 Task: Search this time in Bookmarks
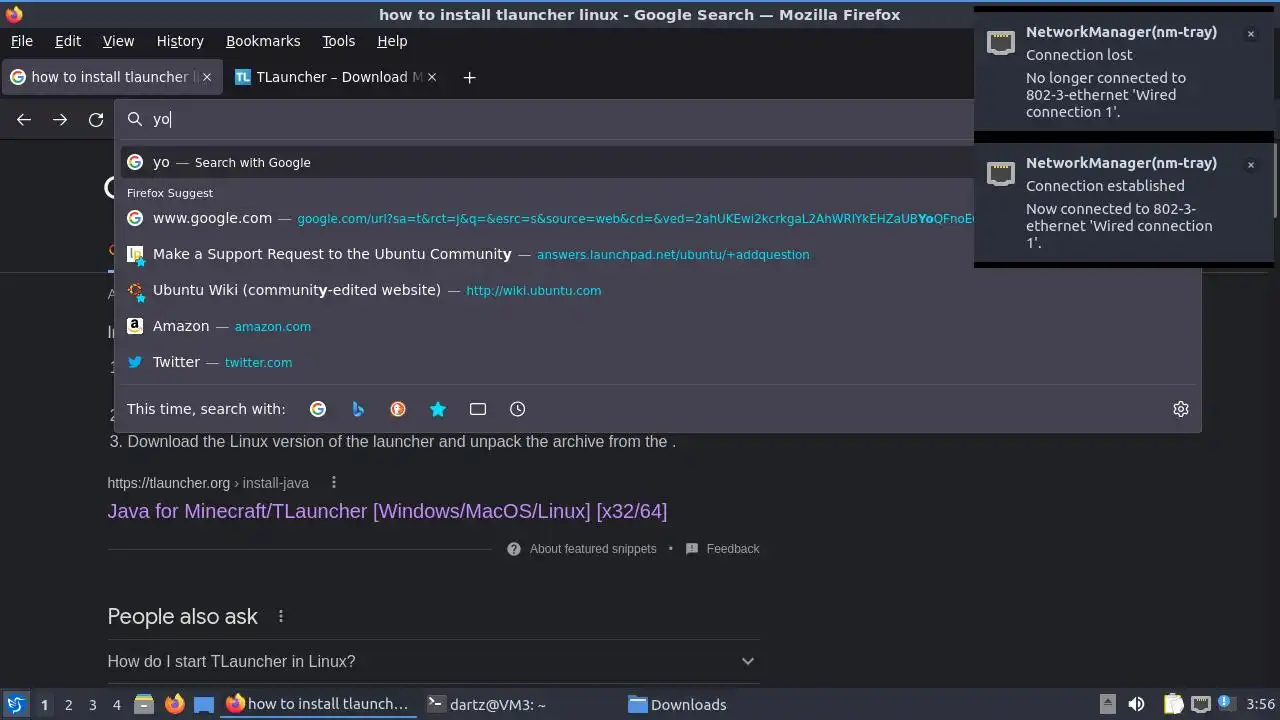[x=438, y=409]
